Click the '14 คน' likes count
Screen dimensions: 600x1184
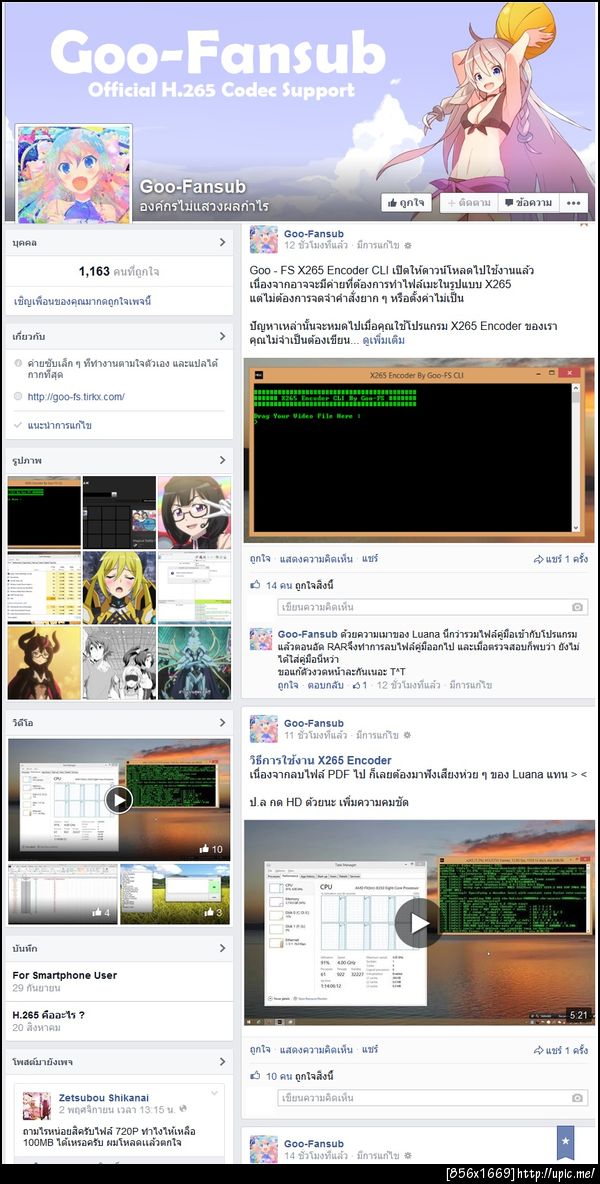click(x=281, y=585)
